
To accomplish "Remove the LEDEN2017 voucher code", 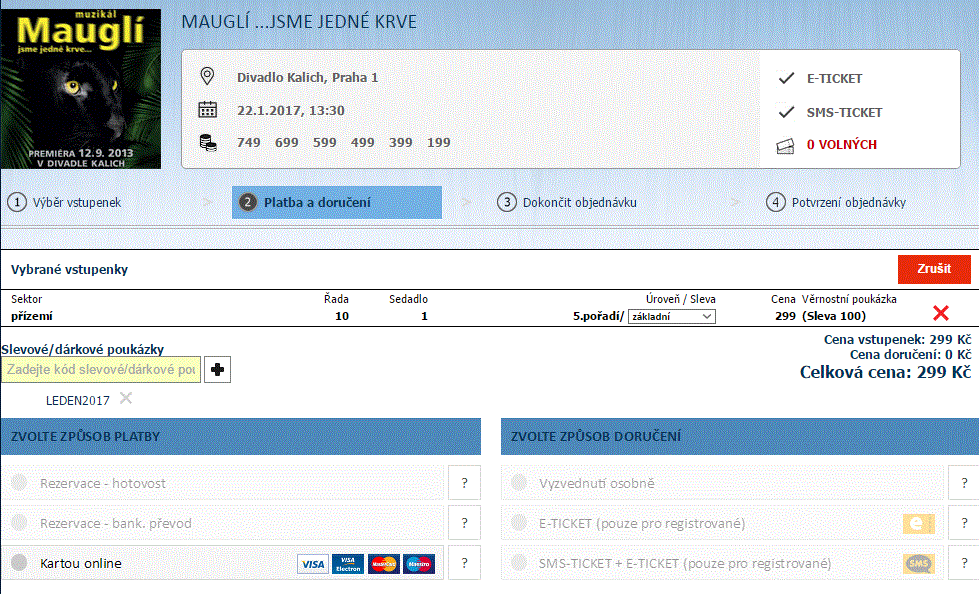I will click(126, 398).
